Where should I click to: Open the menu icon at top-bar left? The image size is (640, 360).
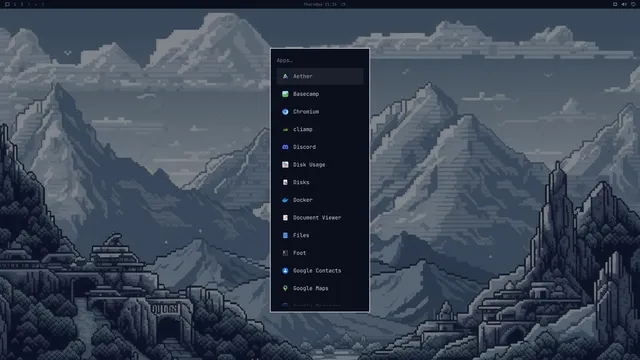point(7,4)
